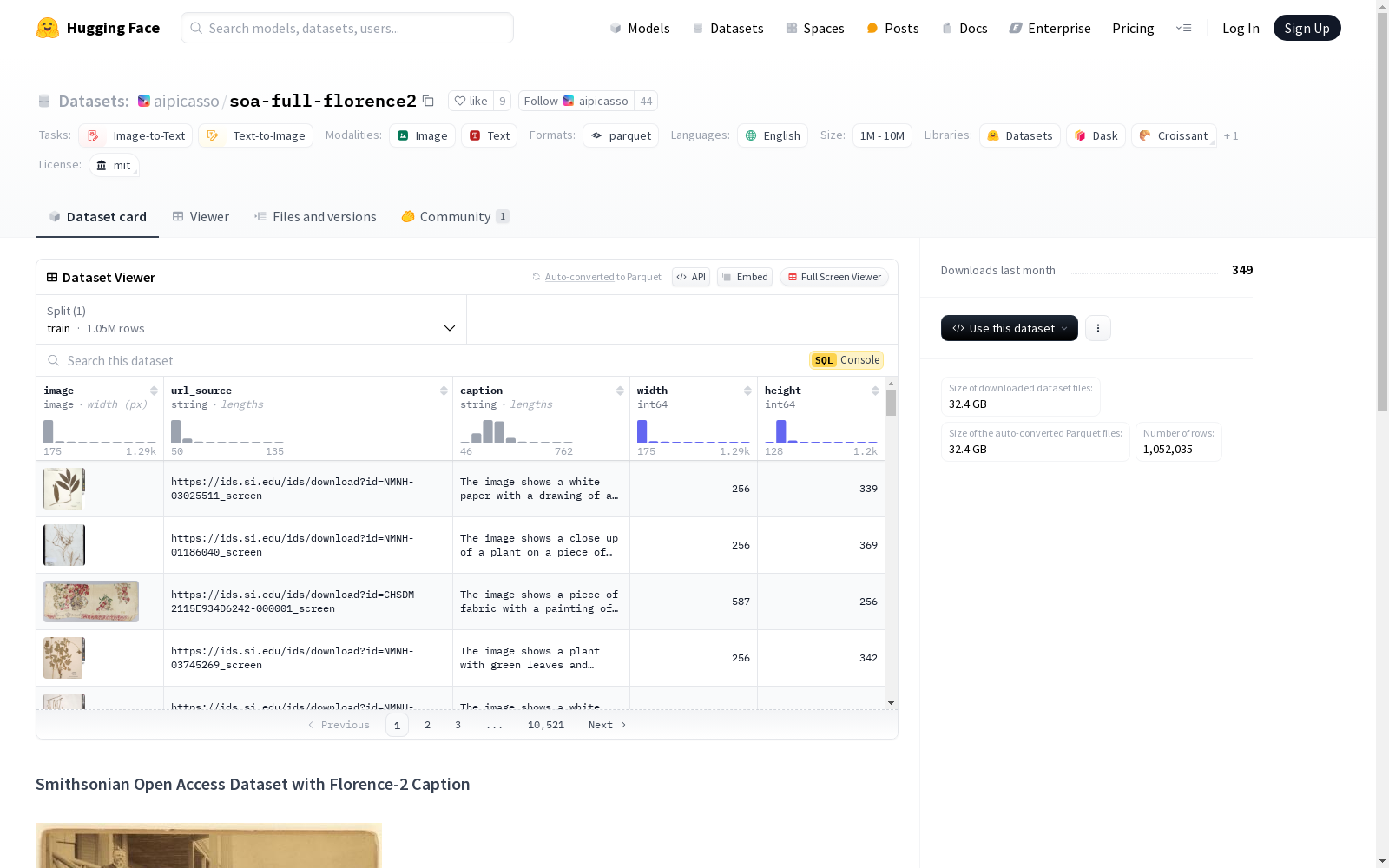This screenshot has height=868, width=1389.
Task: Click the parquet format tag
Action: (x=621, y=135)
